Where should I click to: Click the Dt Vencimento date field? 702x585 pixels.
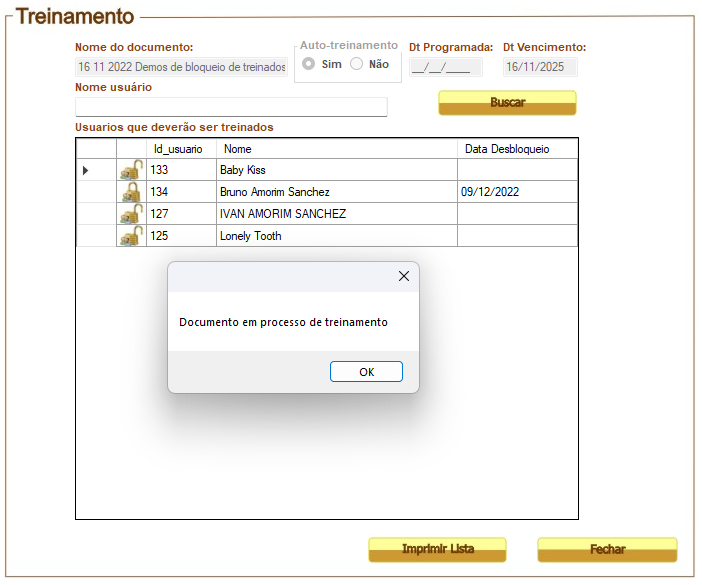540,67
